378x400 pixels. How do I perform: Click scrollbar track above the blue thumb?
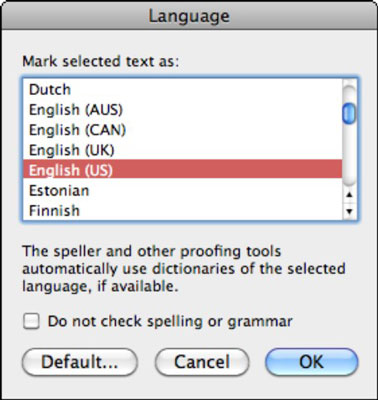point(349,93)
